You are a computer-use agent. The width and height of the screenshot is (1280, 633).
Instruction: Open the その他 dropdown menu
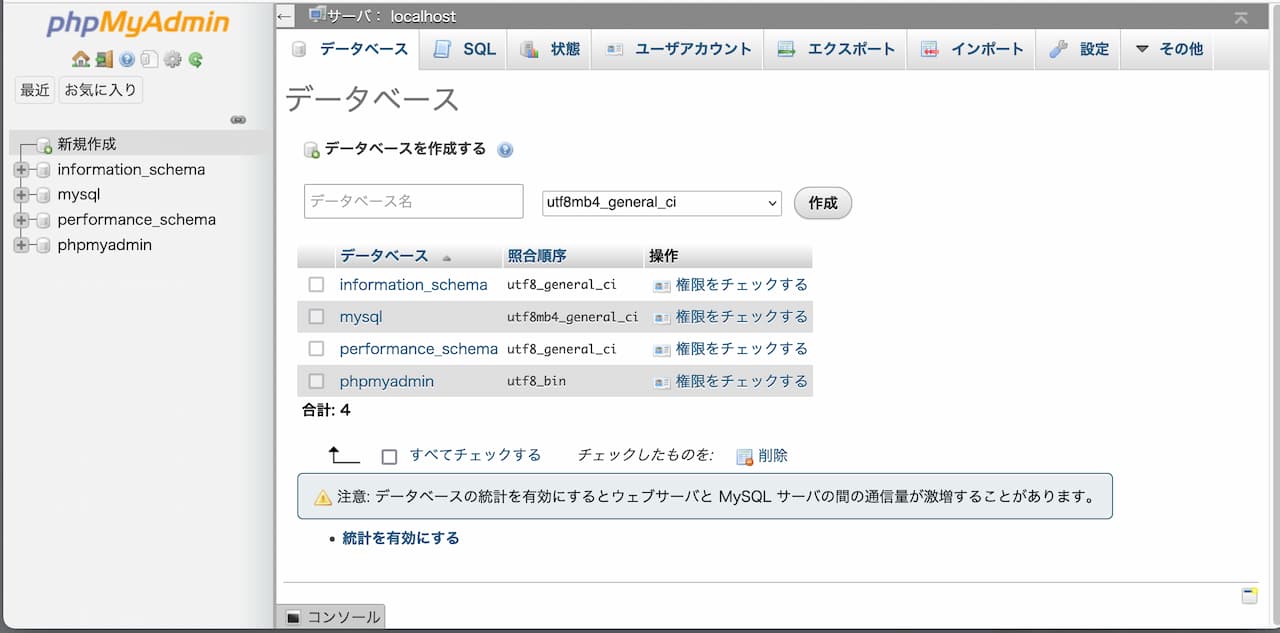click(x=1169, y=49)
